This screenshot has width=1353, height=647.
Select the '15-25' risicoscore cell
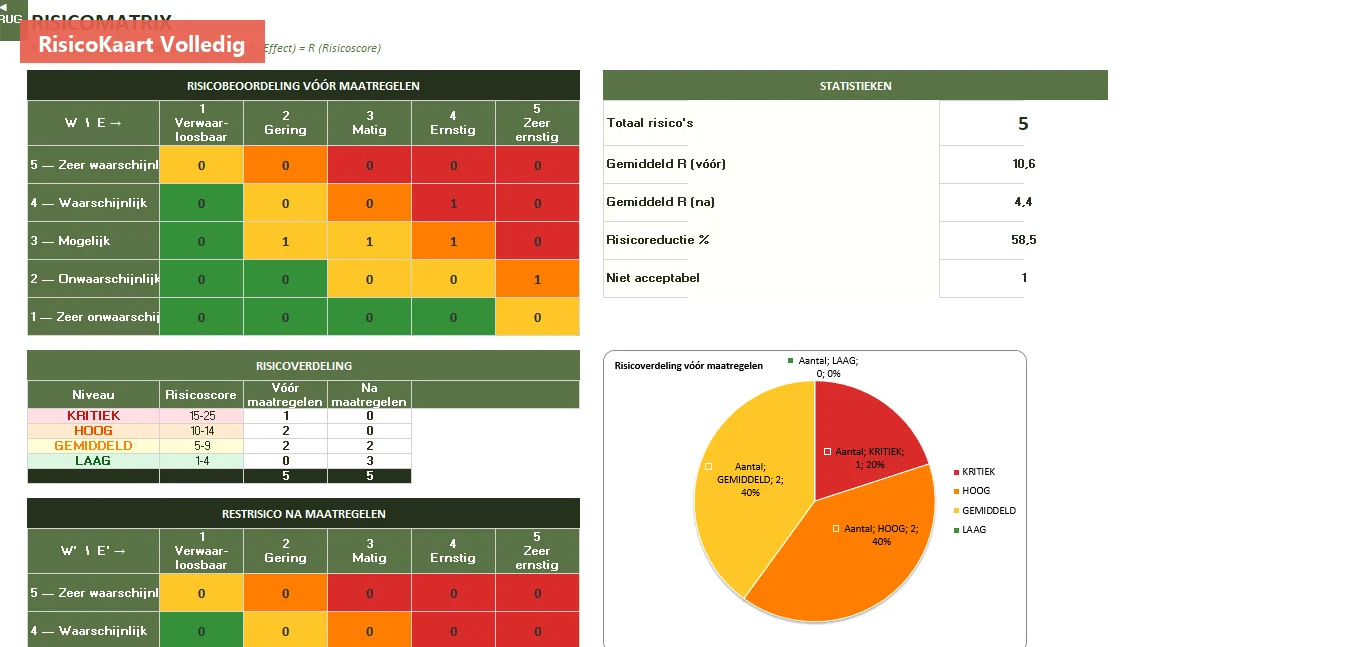(201, 416)
